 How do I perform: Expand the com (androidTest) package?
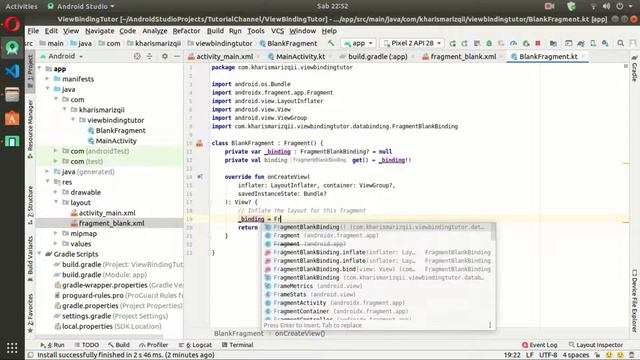click(56, 151)
